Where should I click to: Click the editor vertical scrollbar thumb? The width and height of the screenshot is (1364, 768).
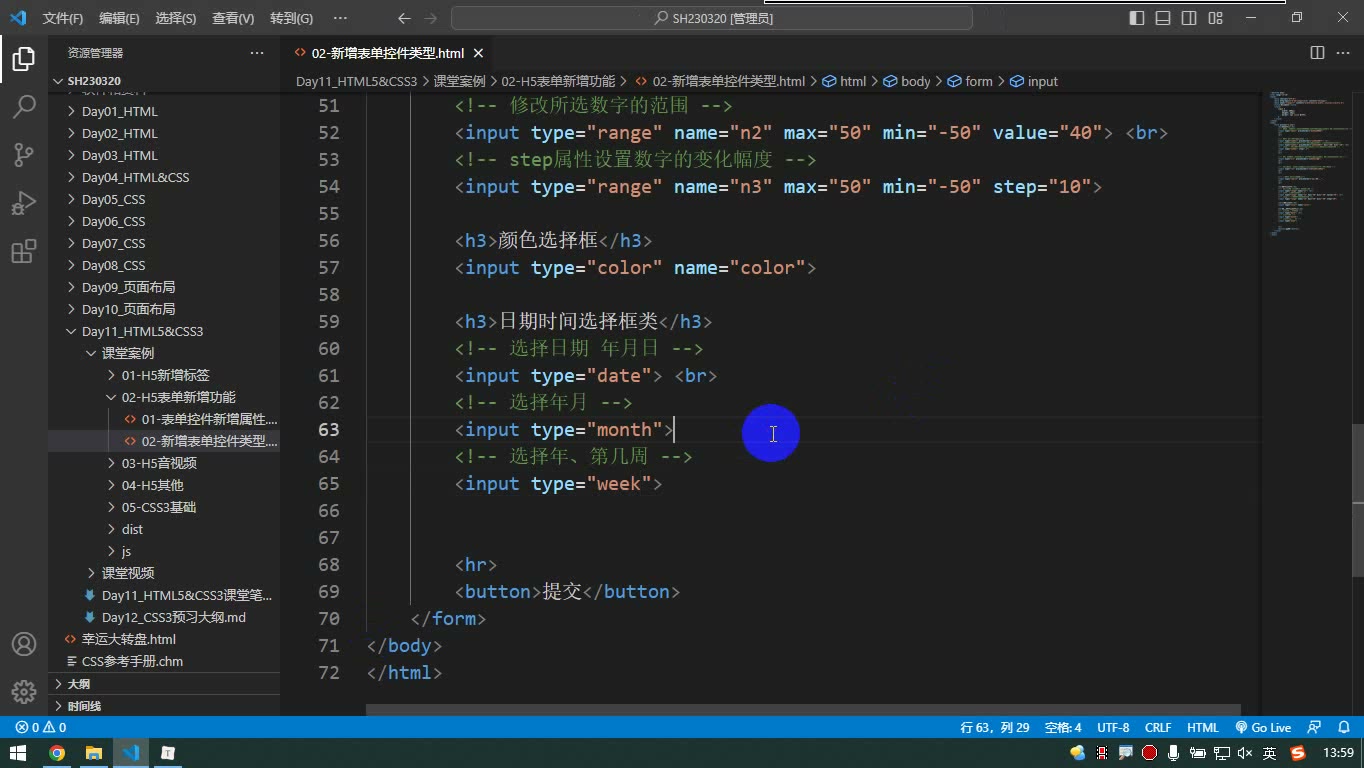(1357, 501)
